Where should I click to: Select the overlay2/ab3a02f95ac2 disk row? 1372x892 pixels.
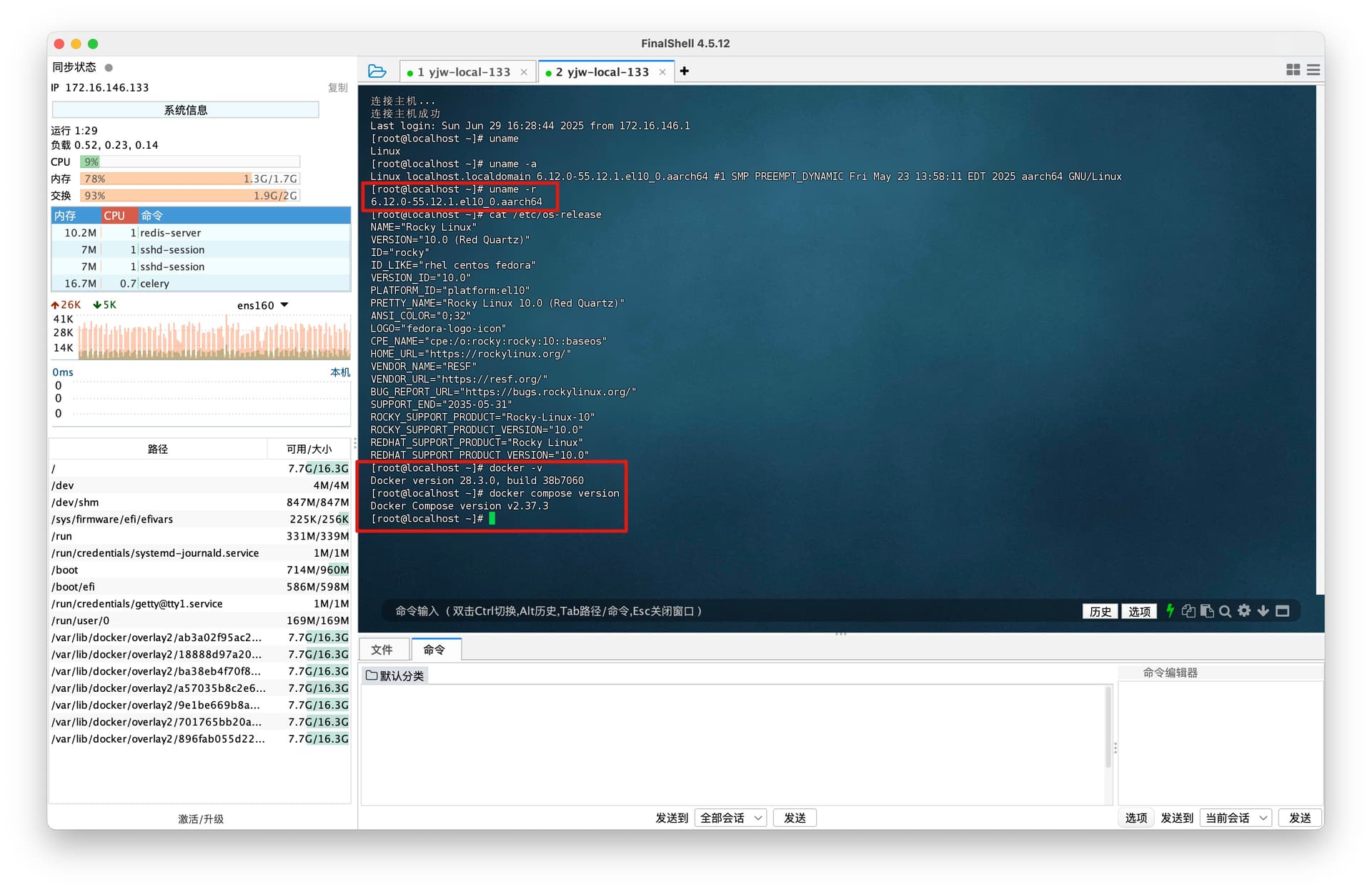200,638
